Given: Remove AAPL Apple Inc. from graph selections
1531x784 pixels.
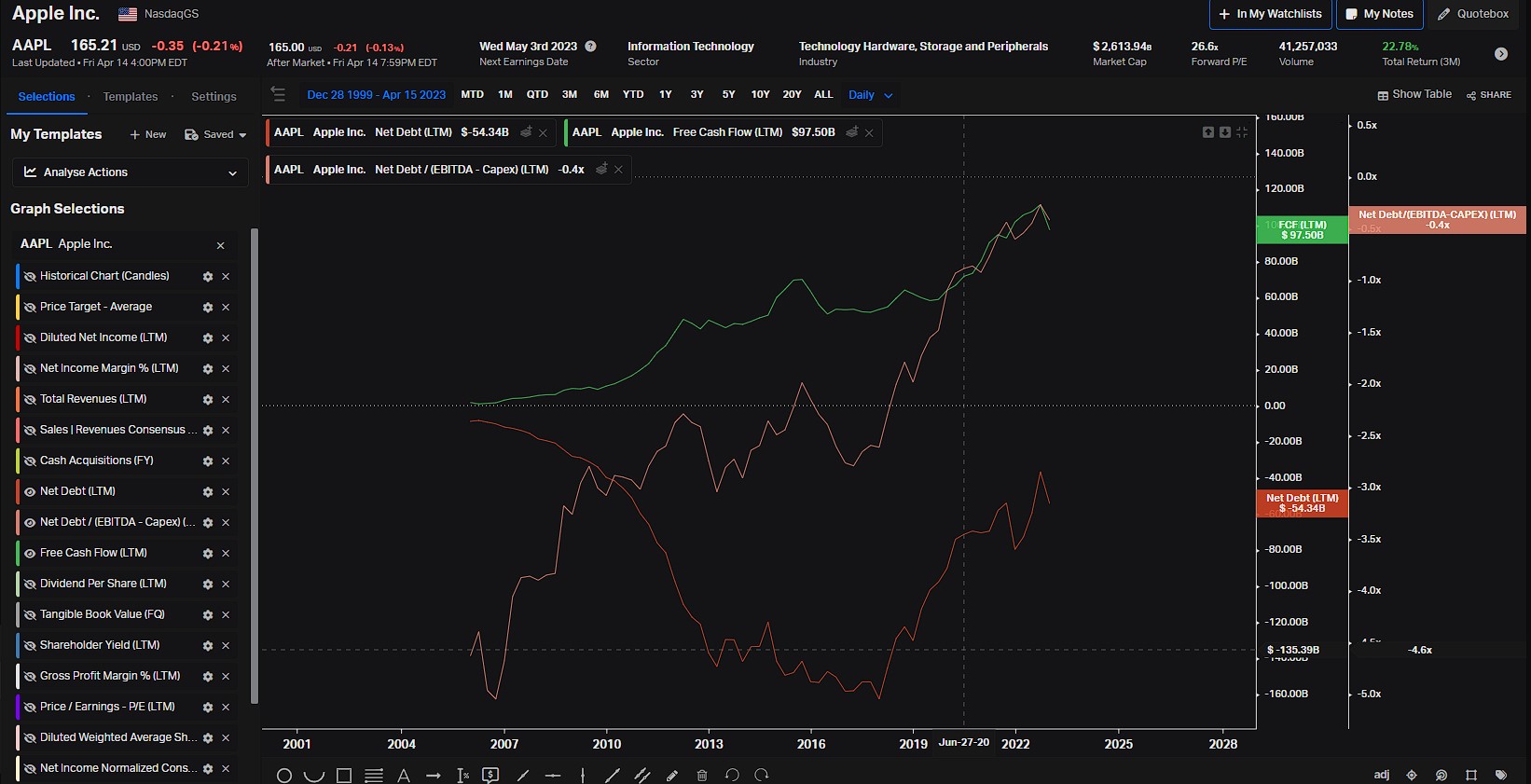Looking at the screenshot, I should [x=221, y=246].
